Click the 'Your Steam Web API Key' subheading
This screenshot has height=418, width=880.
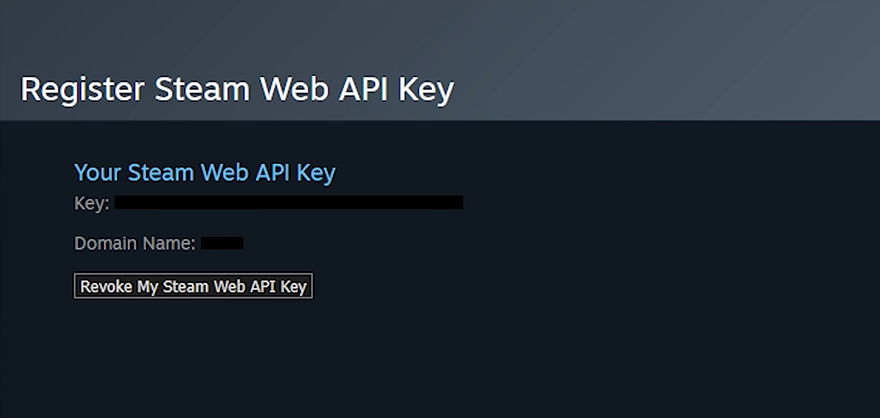coord(205,172)
